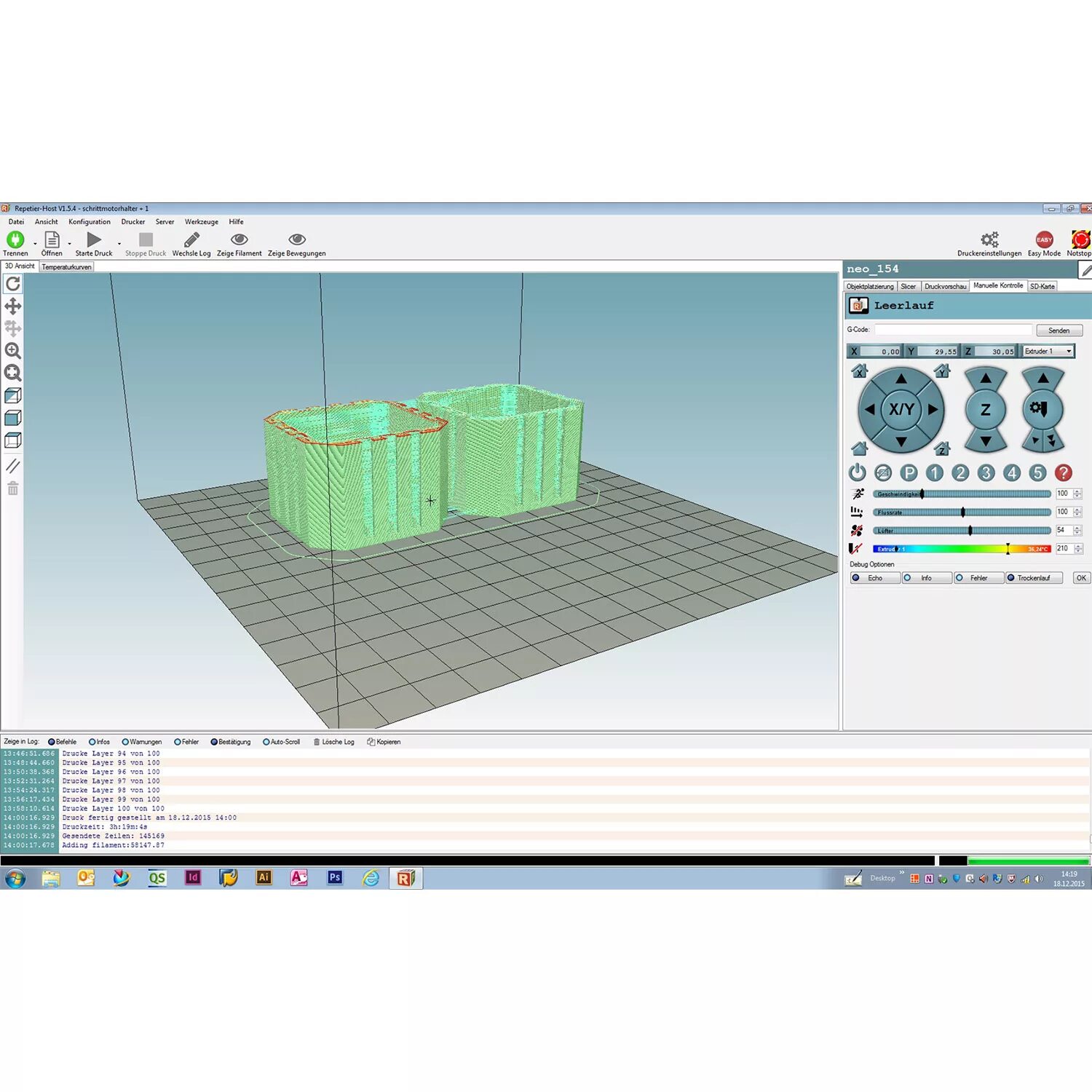
Task: Adjust Flussrate value stepper
Action: (x=1077, y=513)
